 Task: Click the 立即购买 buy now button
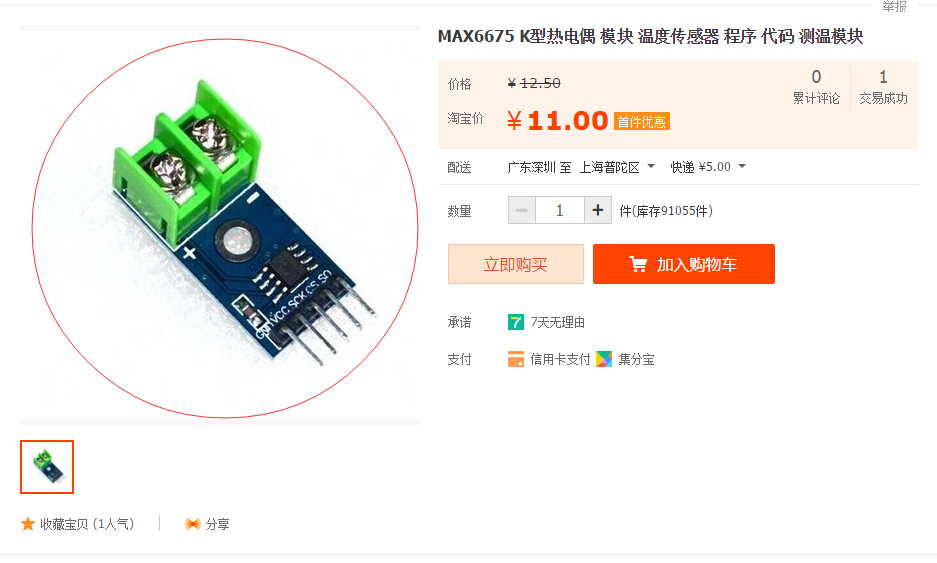tap(516, 264)
